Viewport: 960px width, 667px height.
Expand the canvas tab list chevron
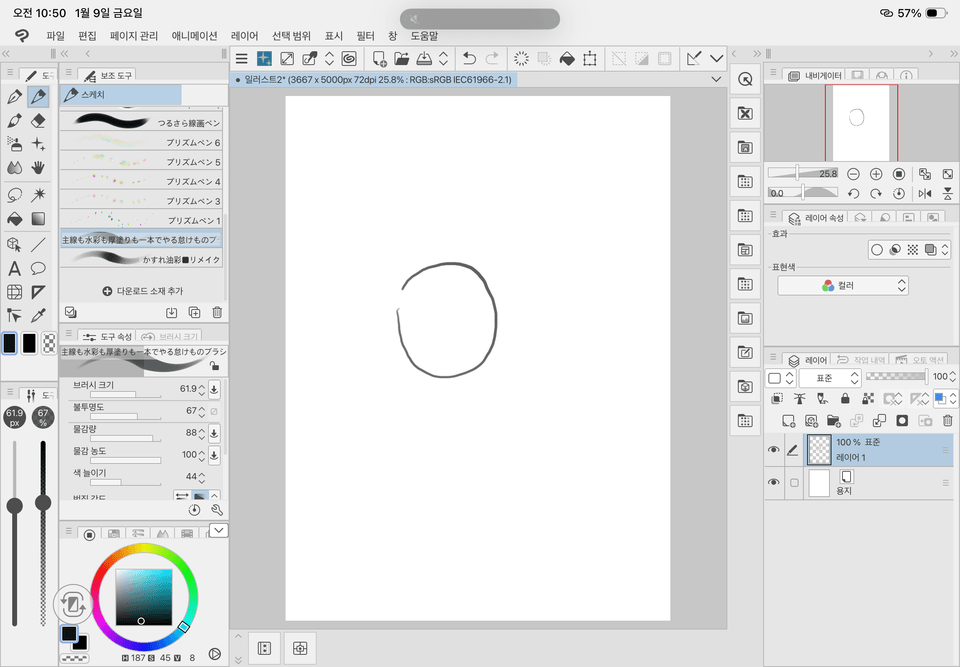click(716, 79)
